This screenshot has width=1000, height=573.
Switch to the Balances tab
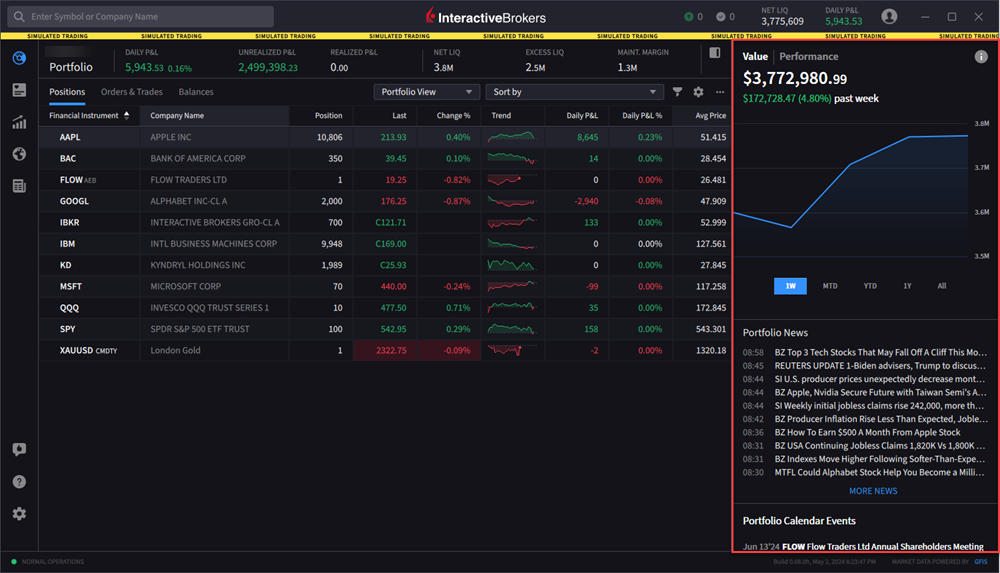pyautogui.click(x=196, y=92)
